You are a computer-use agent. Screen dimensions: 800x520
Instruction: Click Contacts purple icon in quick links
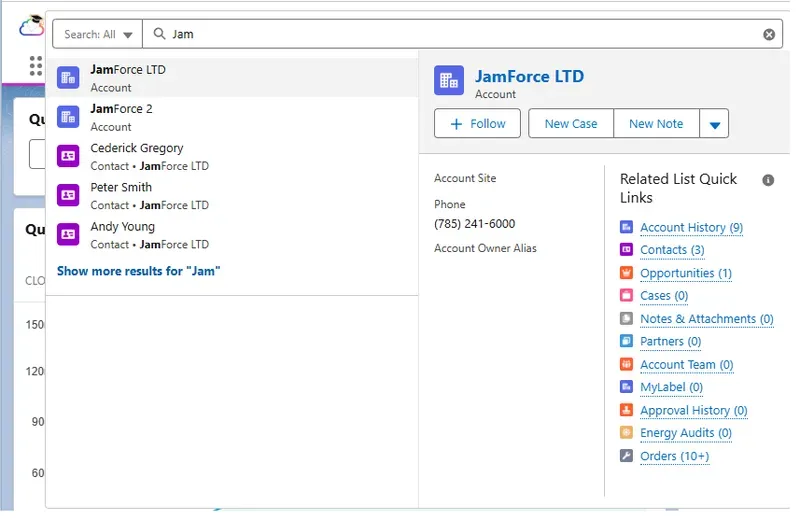pyautogui.click(x=626, y=249)
